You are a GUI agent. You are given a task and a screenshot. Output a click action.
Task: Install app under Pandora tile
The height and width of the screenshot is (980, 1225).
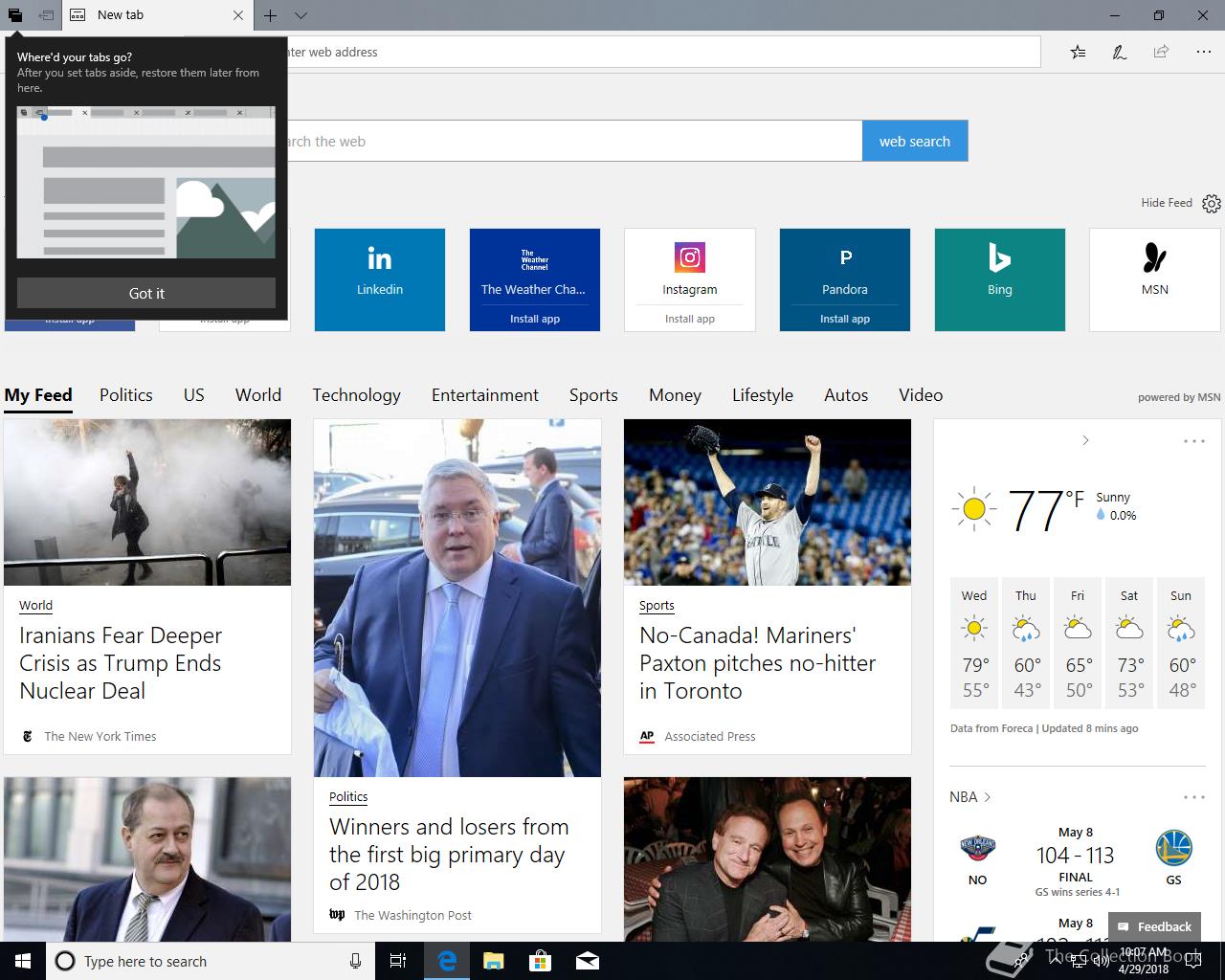(x=845, y=319)
